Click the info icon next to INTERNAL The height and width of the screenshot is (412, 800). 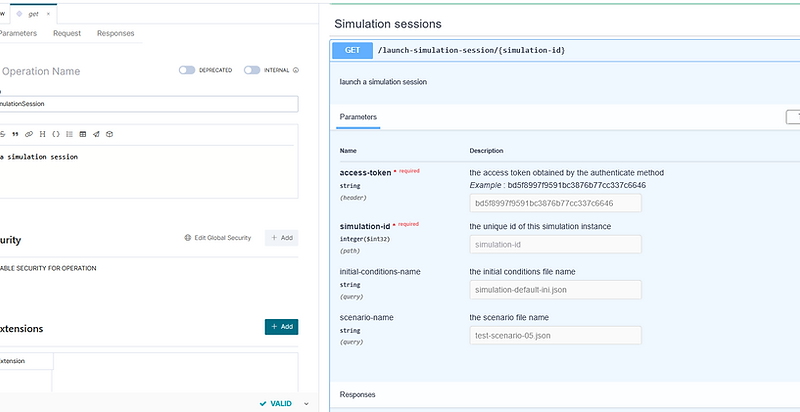296,70
